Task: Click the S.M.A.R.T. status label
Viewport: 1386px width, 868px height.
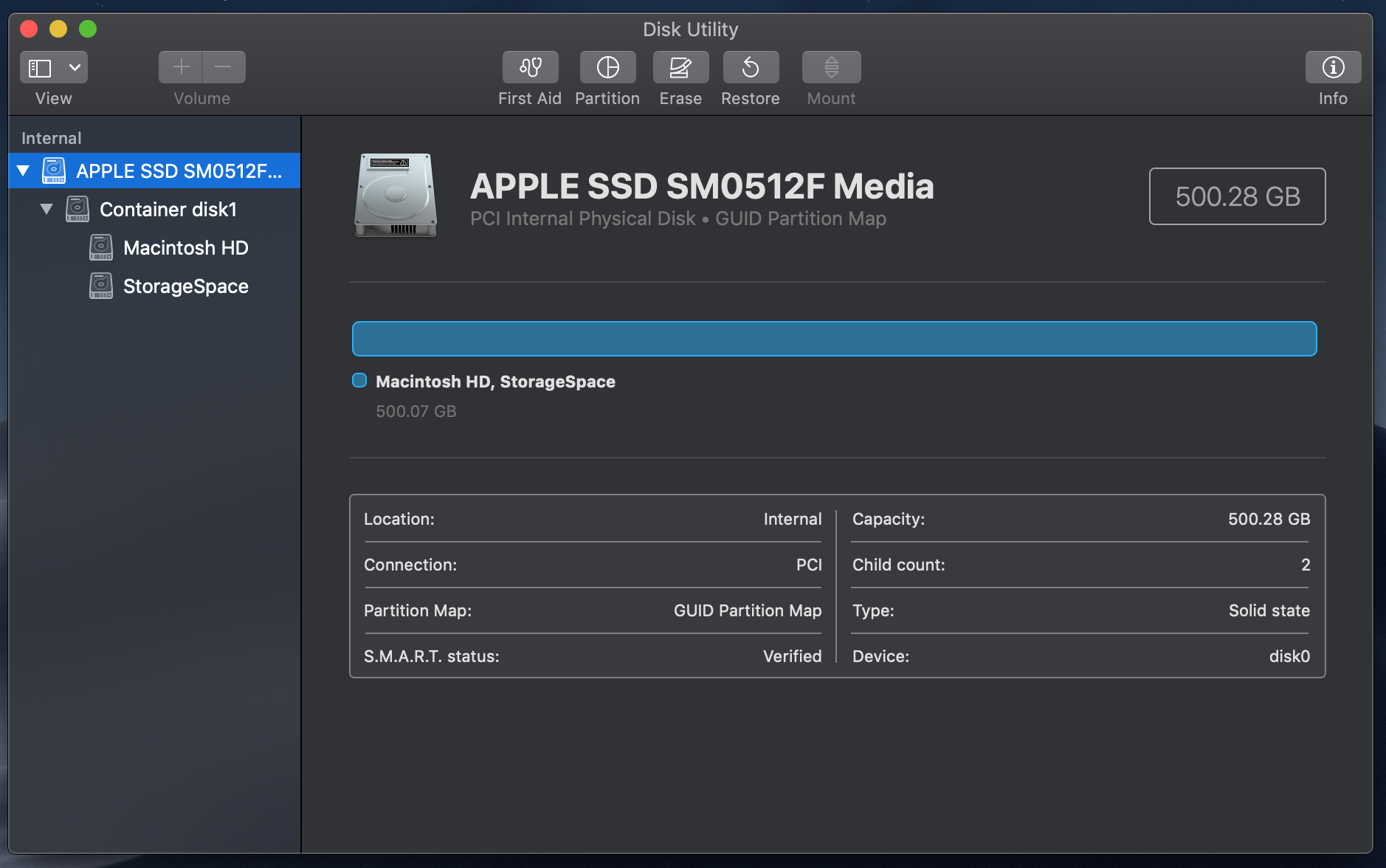Action: tap(432, 656)
